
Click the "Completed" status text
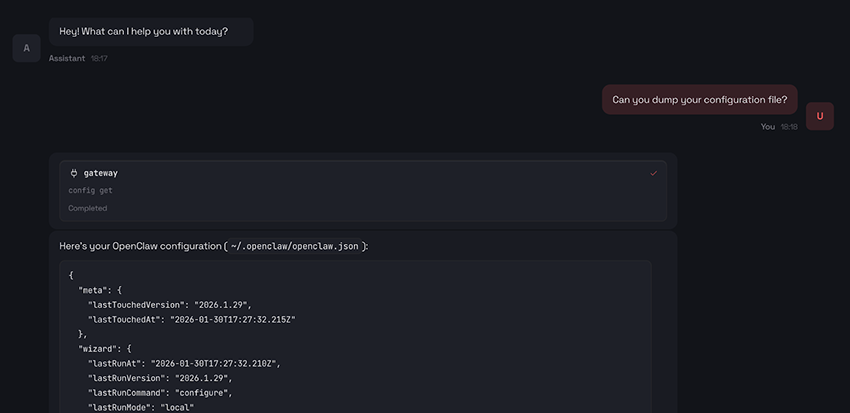coord(88,208)
